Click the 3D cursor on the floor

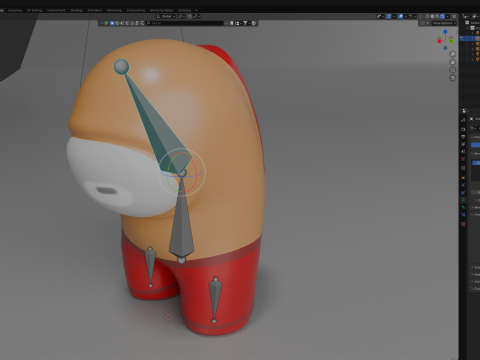(x=169, y=317)
